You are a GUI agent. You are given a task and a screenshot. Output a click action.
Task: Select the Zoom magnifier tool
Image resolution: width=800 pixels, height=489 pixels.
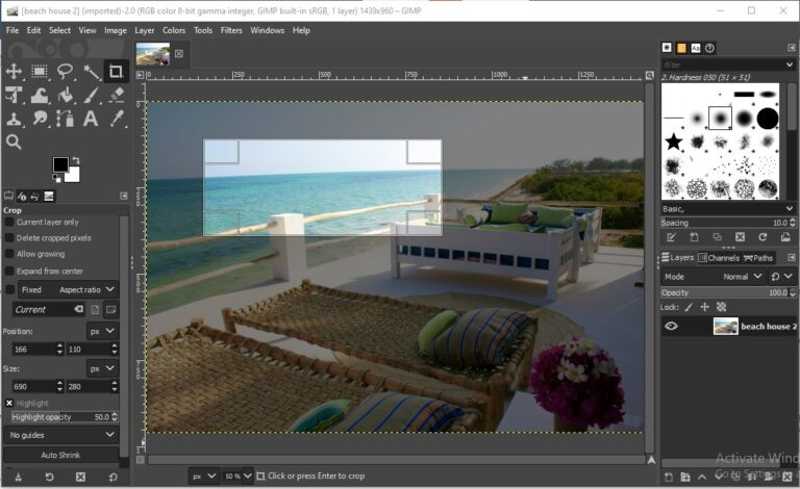point(14,142)
